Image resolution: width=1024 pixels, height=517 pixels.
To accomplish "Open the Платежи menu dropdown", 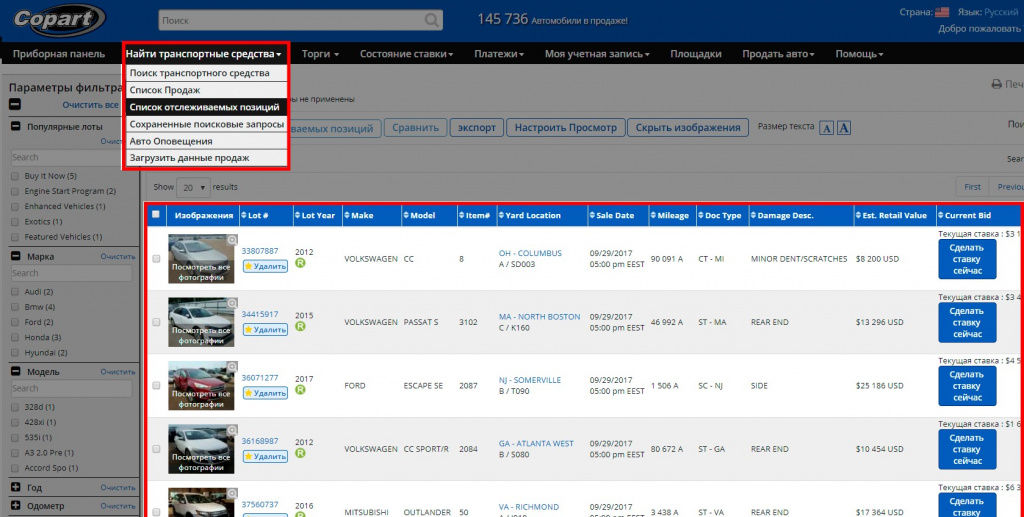I will pyautogui.click(x=499, y=54).
